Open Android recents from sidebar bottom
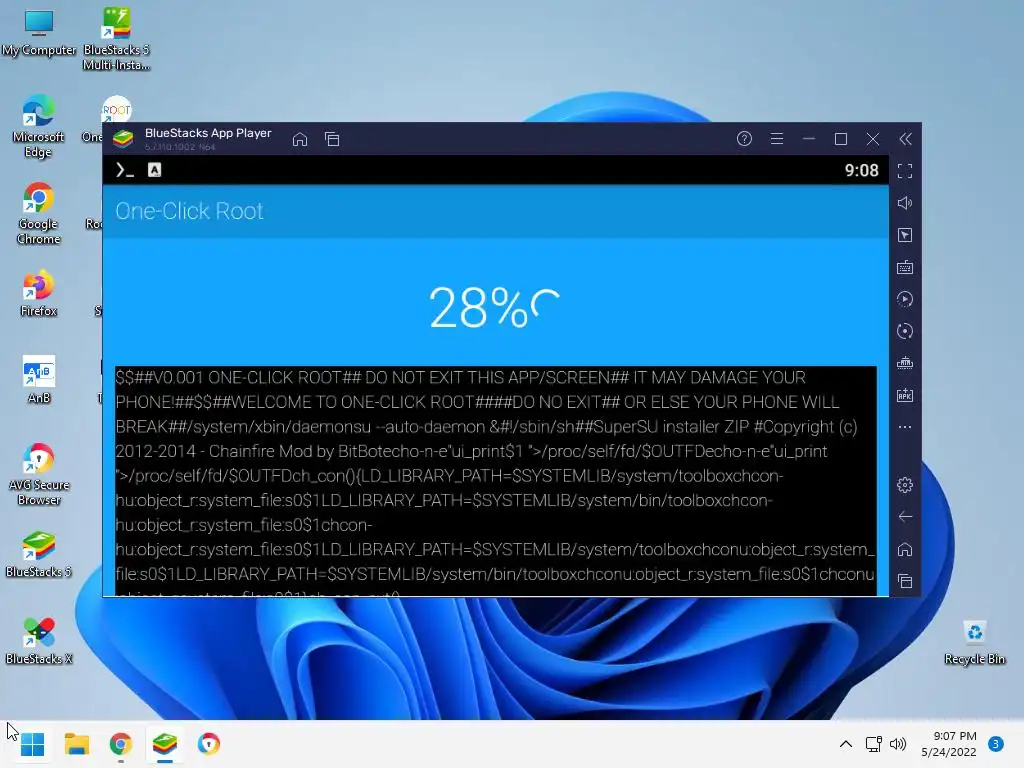The height and width of the screenshot is (768, 1024). (904, 581)
